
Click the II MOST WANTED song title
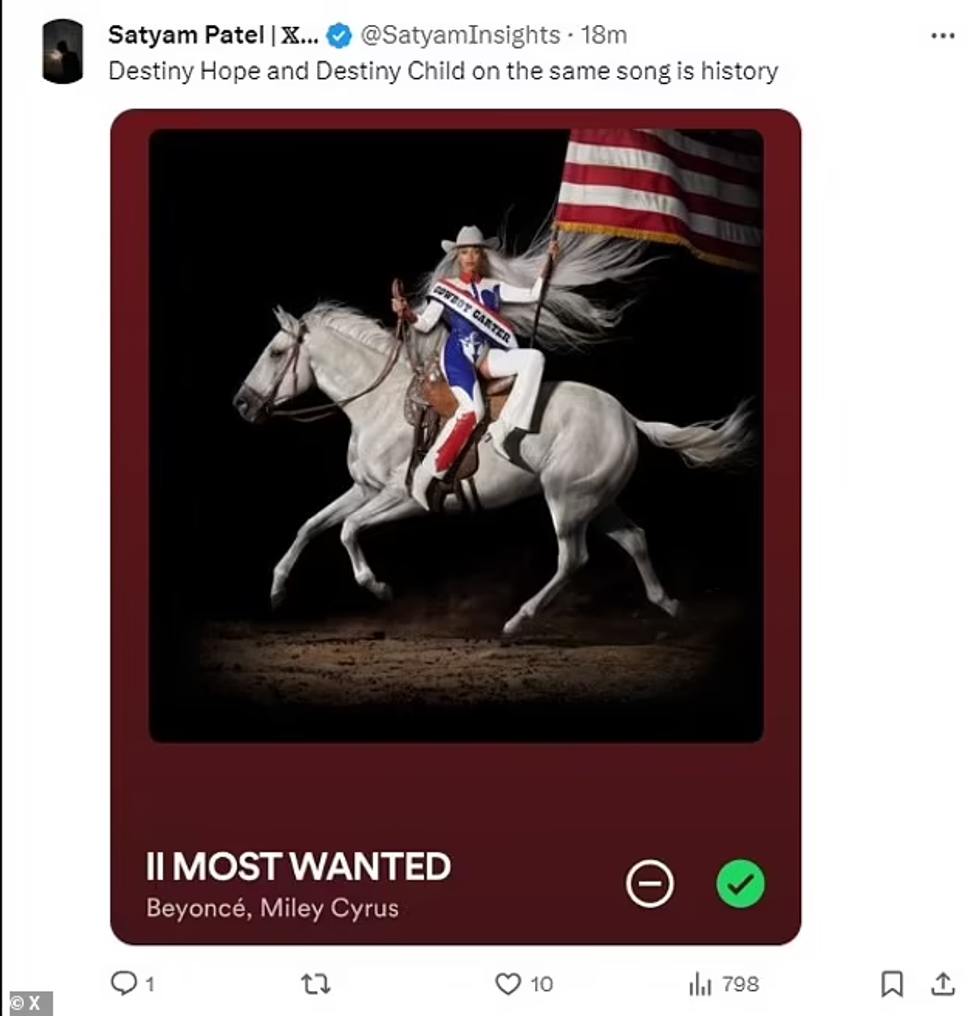298,866
